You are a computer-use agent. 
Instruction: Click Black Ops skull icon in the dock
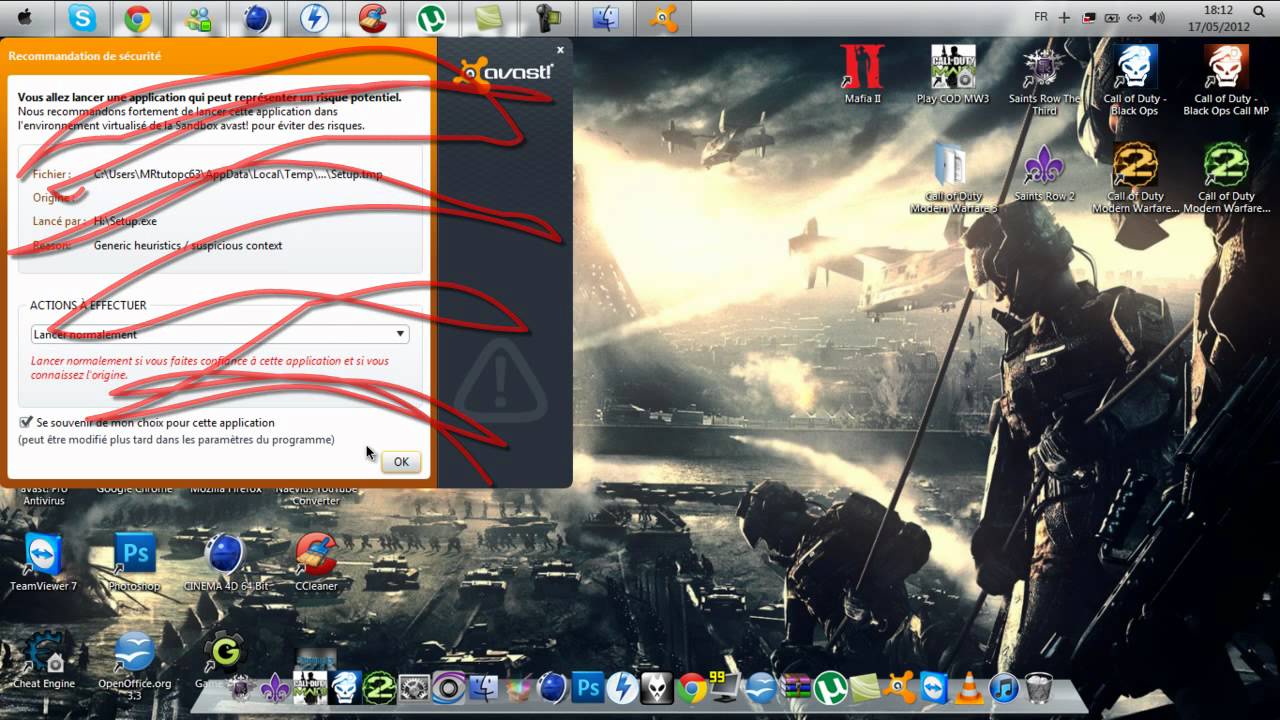point(344,687)
